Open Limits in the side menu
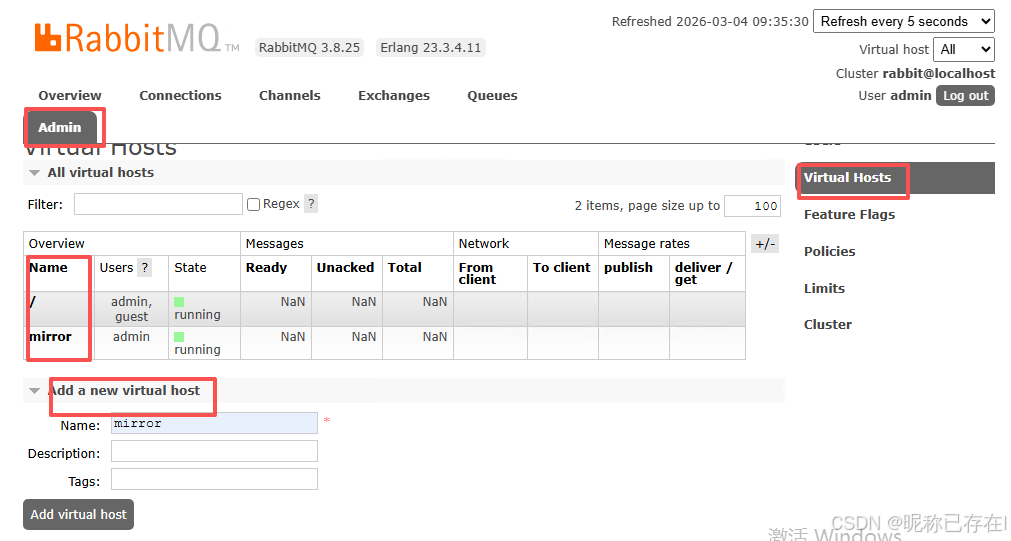 click(824, 288)
